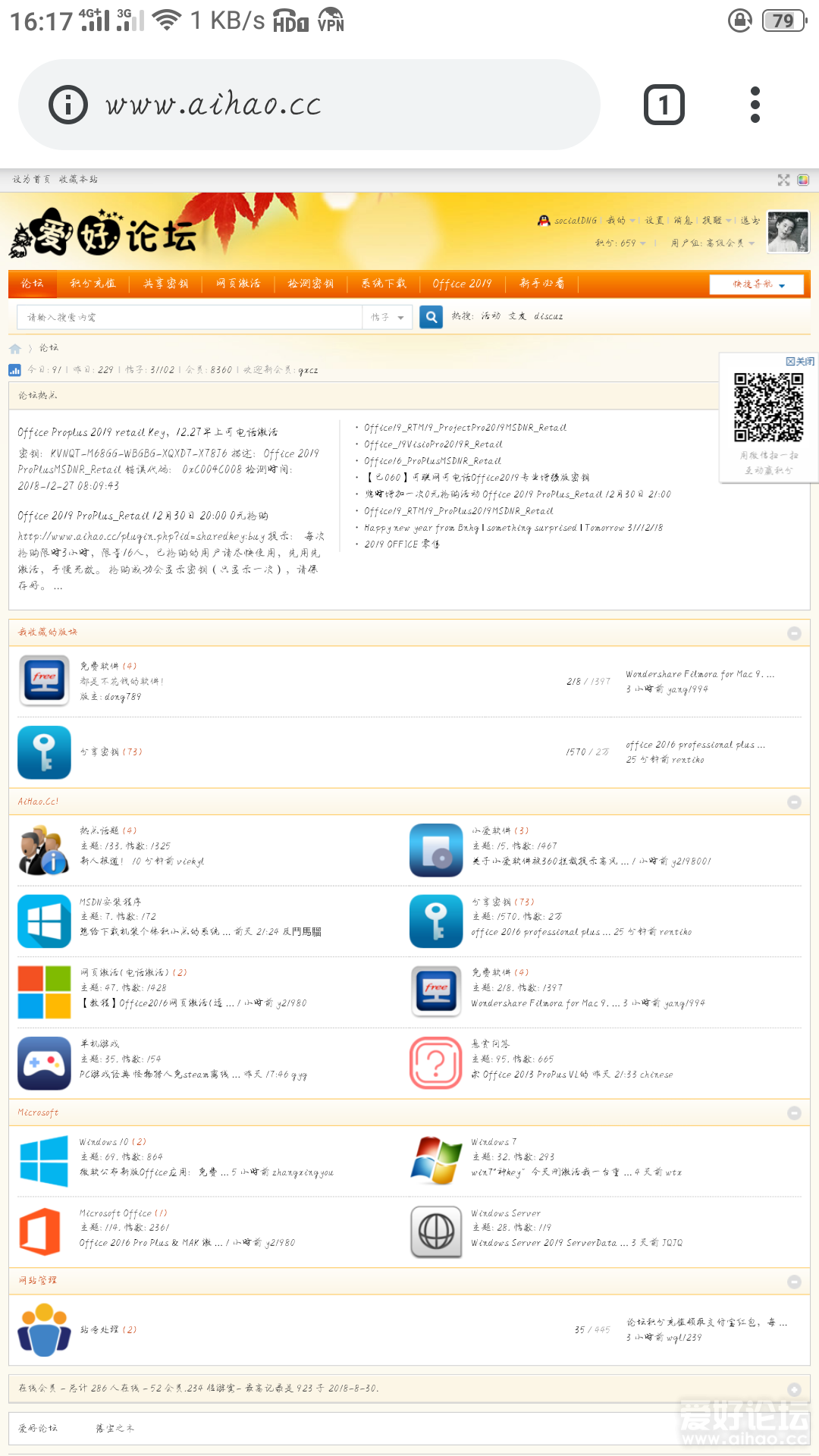Click the blue magnifier search button

(431, 317)
